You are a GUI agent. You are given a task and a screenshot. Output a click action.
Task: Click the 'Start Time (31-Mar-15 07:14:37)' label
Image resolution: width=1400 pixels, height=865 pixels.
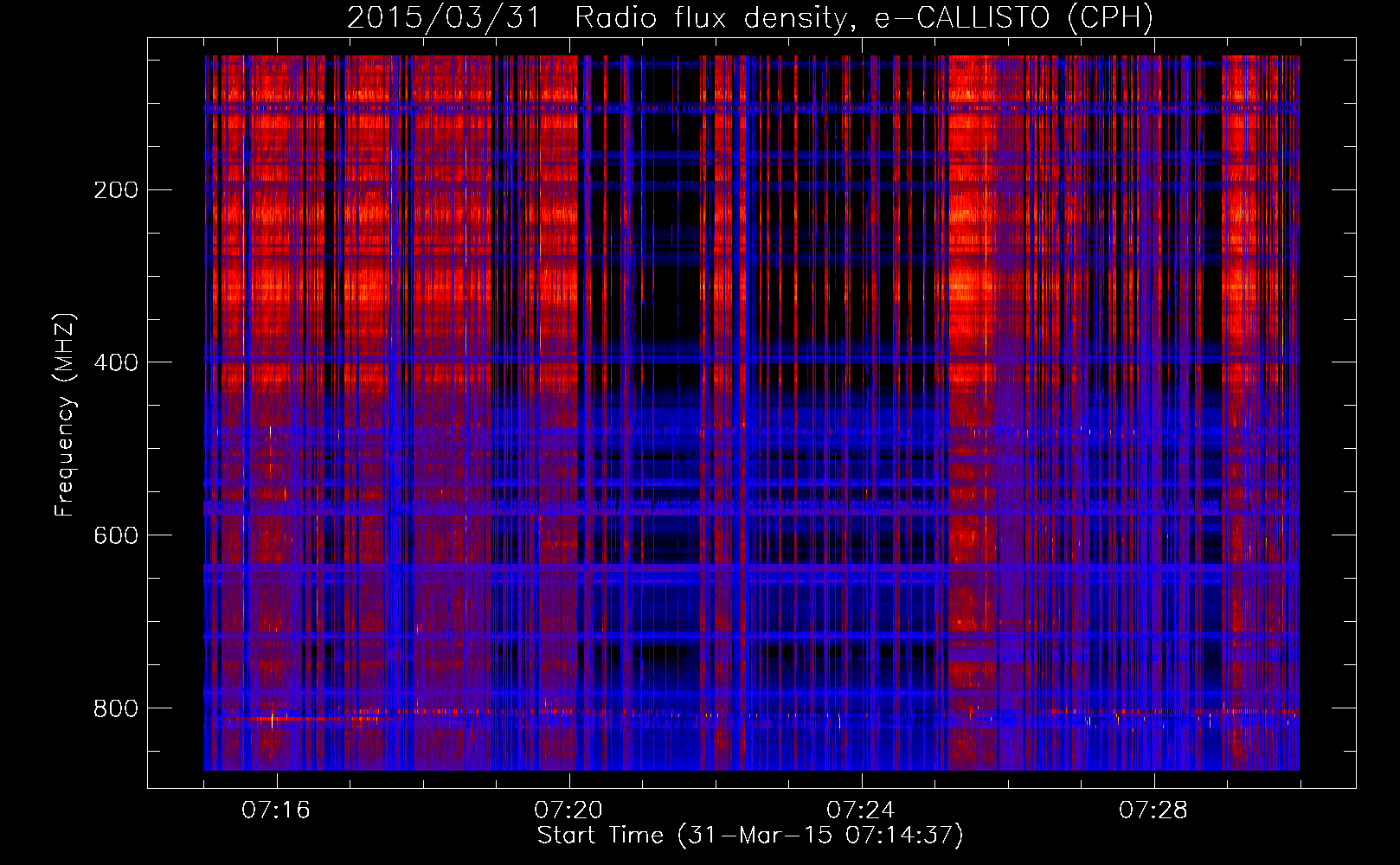click(x=750, y=836)
